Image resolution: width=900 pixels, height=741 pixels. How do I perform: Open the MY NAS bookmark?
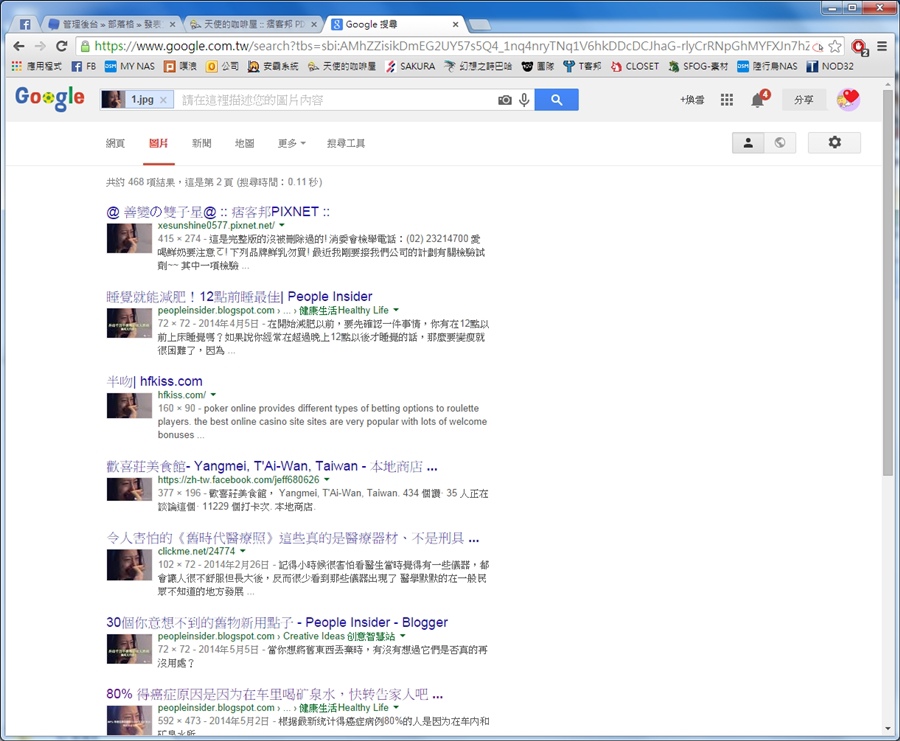(130, 66)
